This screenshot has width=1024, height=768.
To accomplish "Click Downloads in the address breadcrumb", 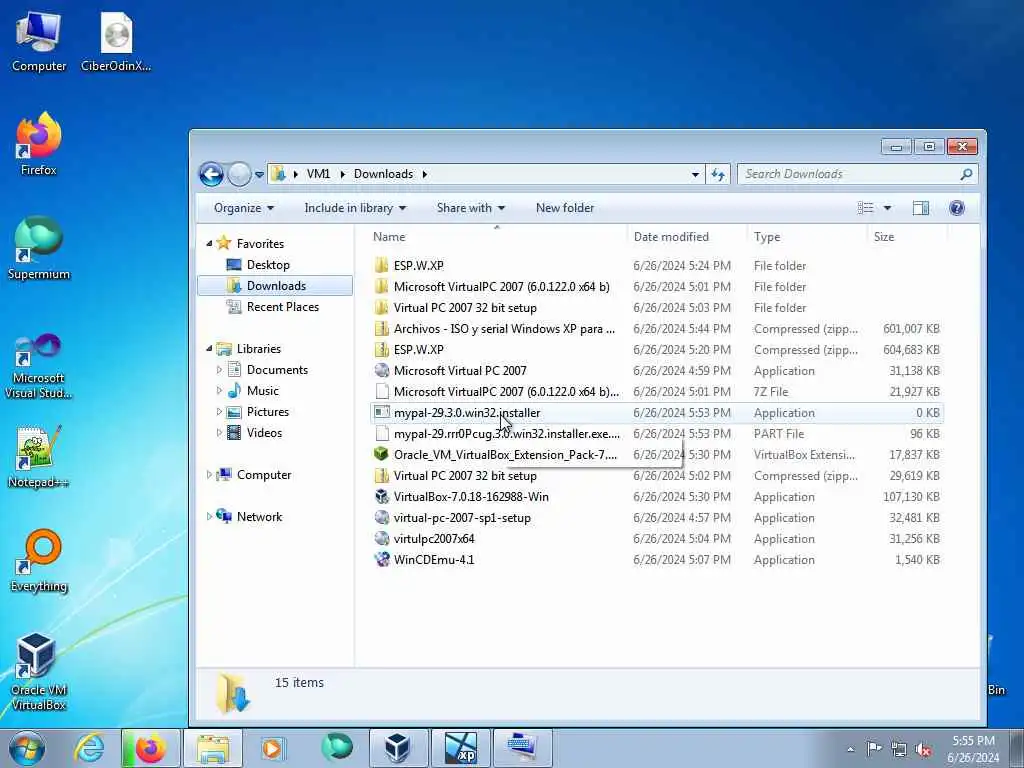I will click(x=383, y=174).
